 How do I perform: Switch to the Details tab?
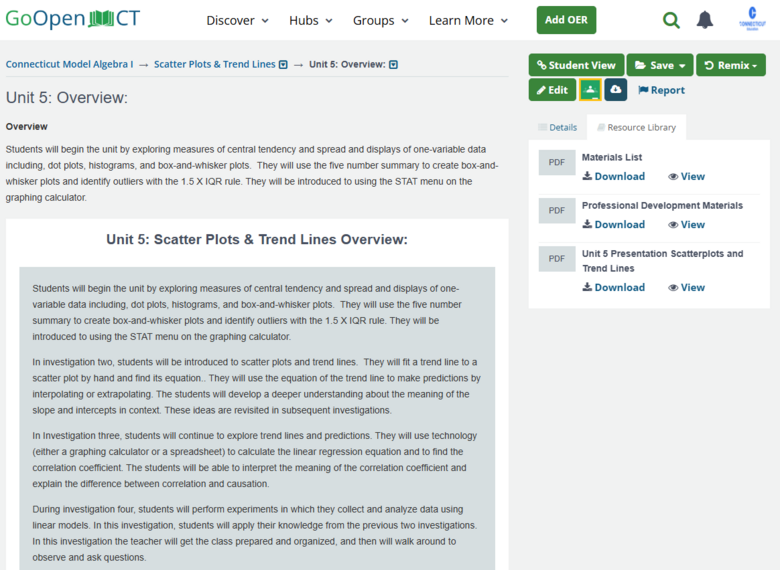coord(558,127)
